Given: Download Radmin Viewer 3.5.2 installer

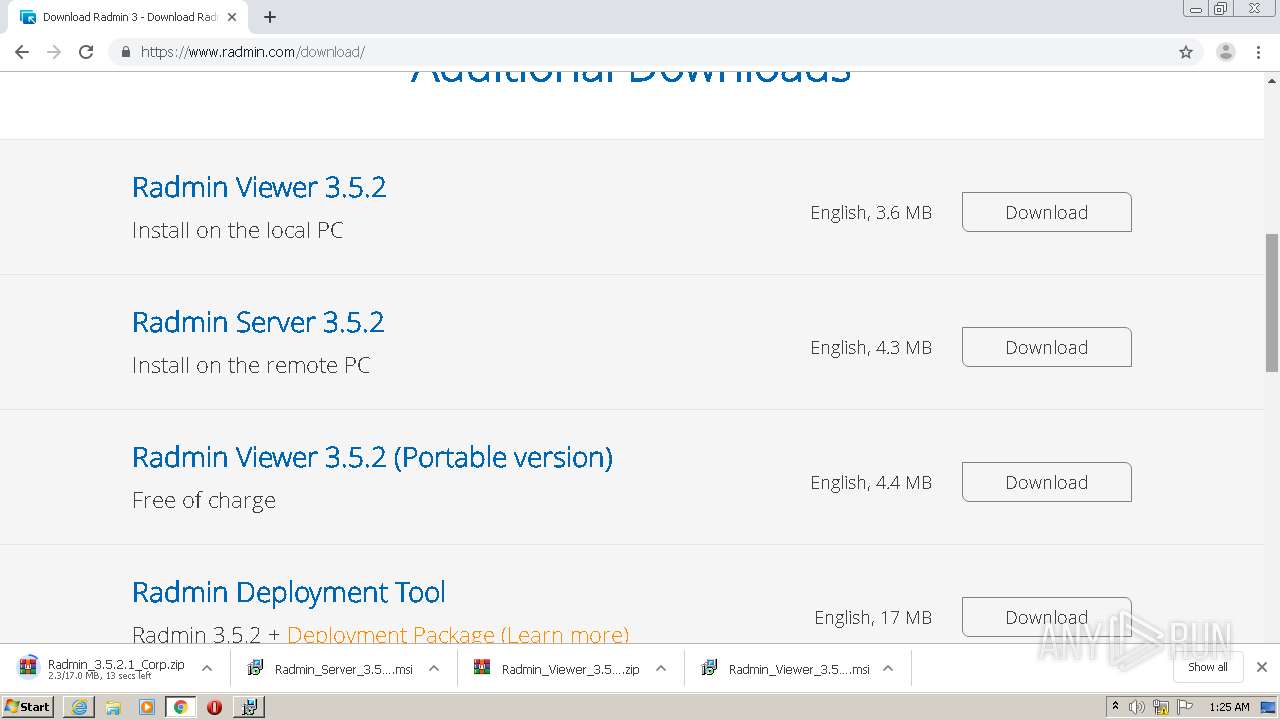Looking at the screenshot, I should click(x=1046, y=212).
